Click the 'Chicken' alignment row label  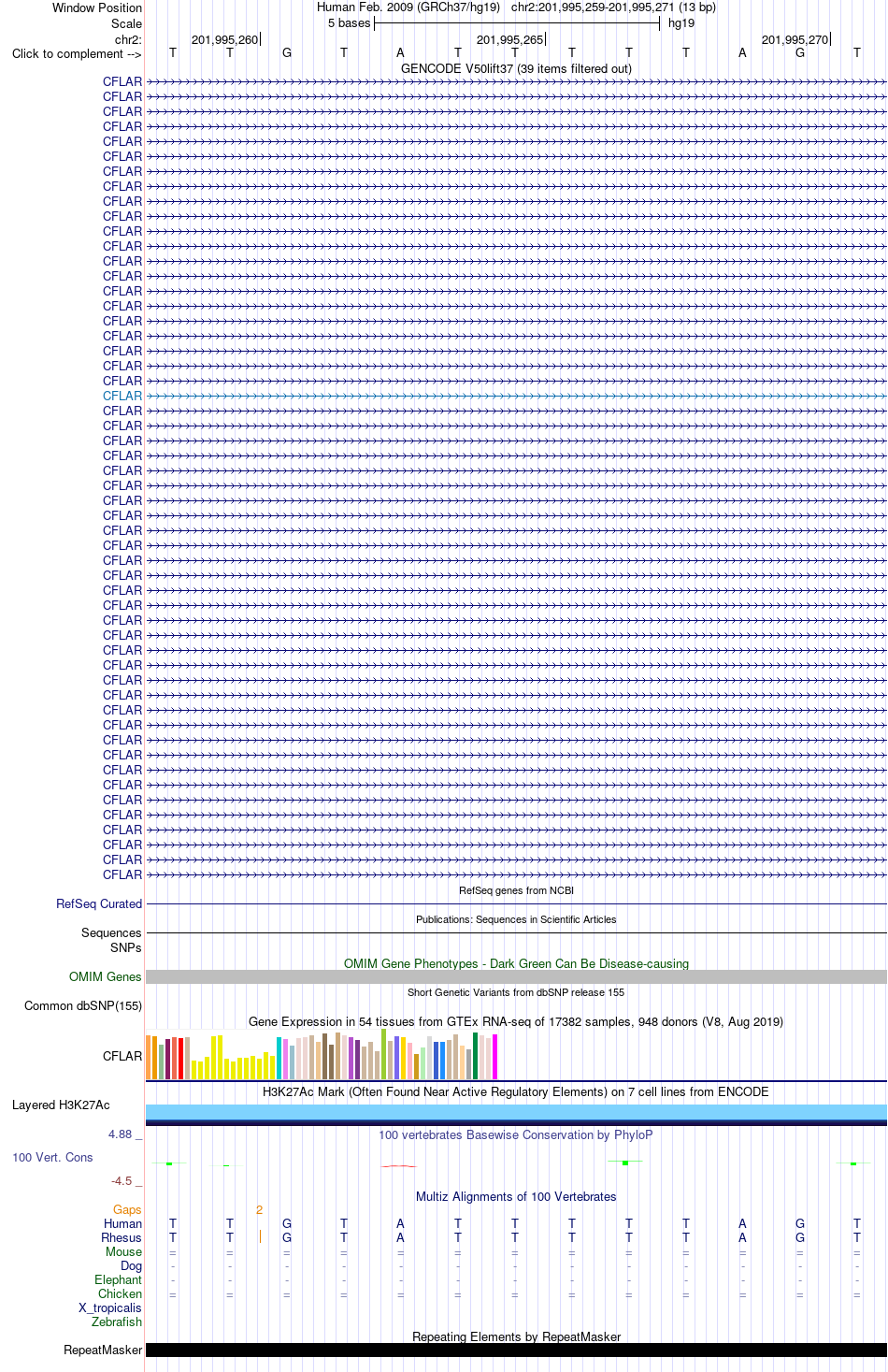[x=120, y=1293]
